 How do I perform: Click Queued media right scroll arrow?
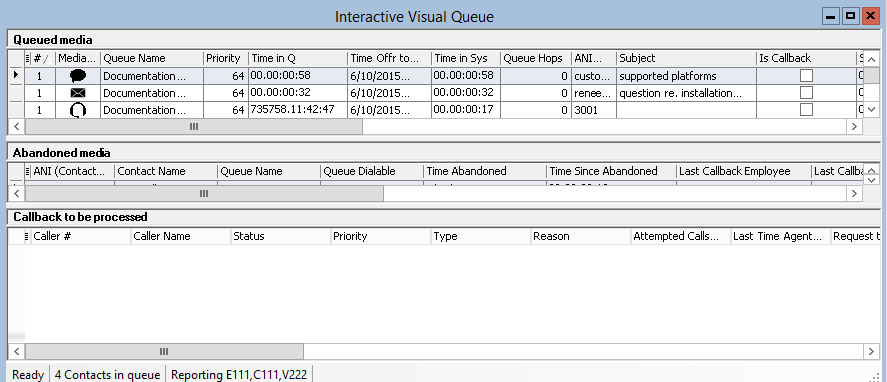click(855, 127)
